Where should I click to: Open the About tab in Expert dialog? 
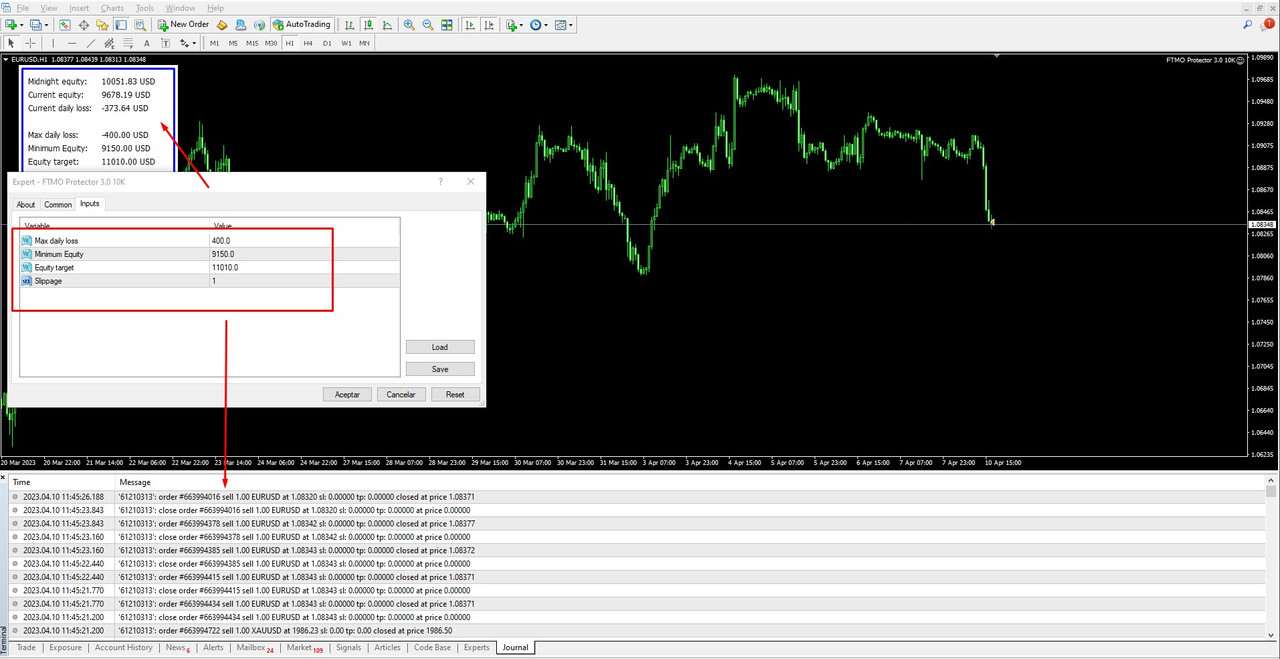26,204
